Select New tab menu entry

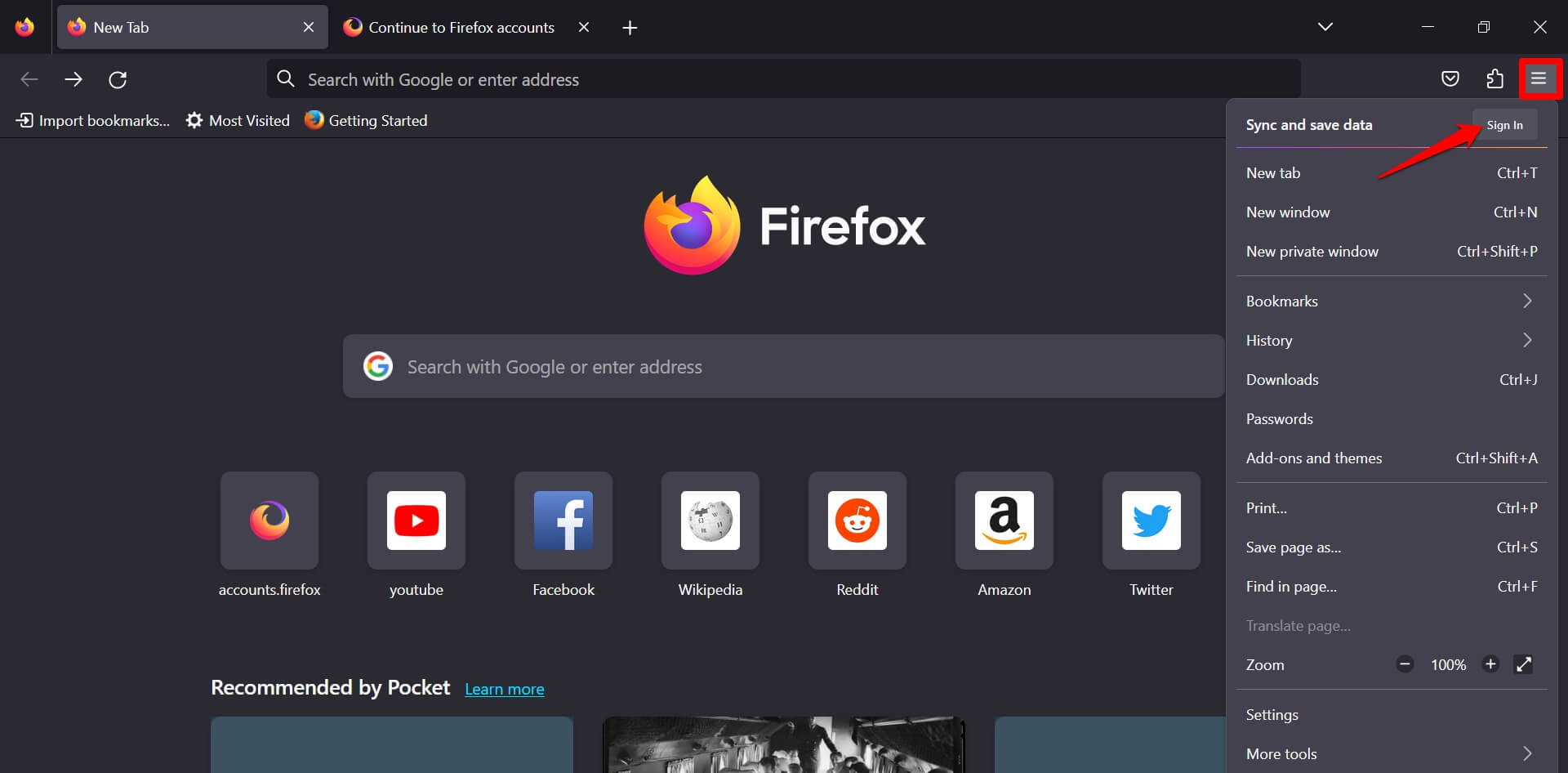point(1392,172)
